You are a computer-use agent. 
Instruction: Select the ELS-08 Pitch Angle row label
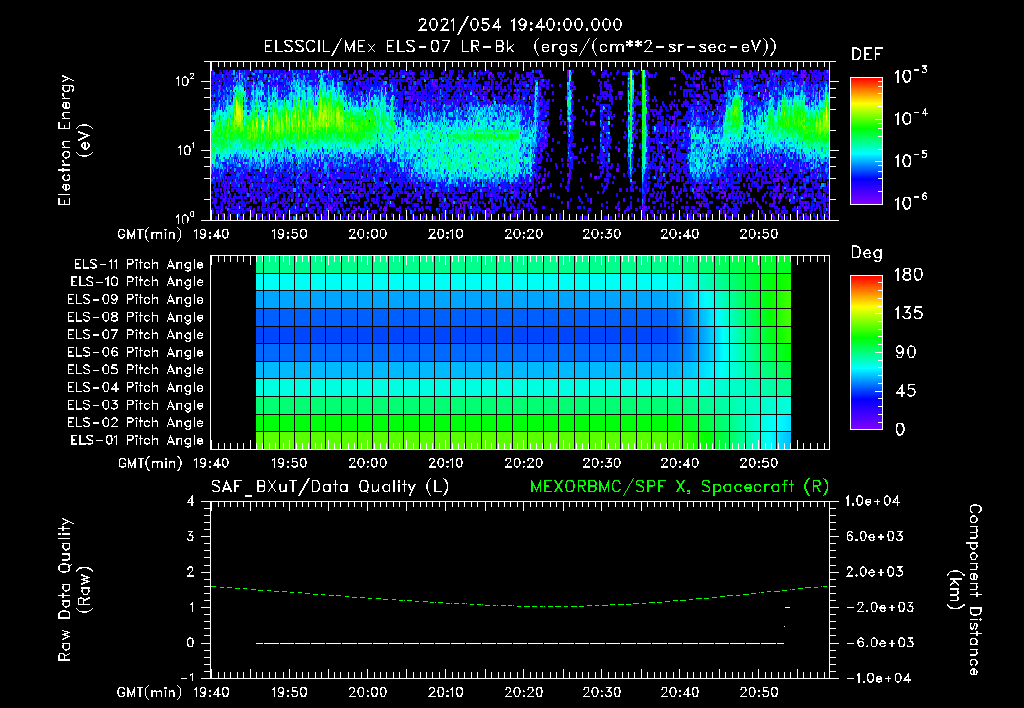136,317
